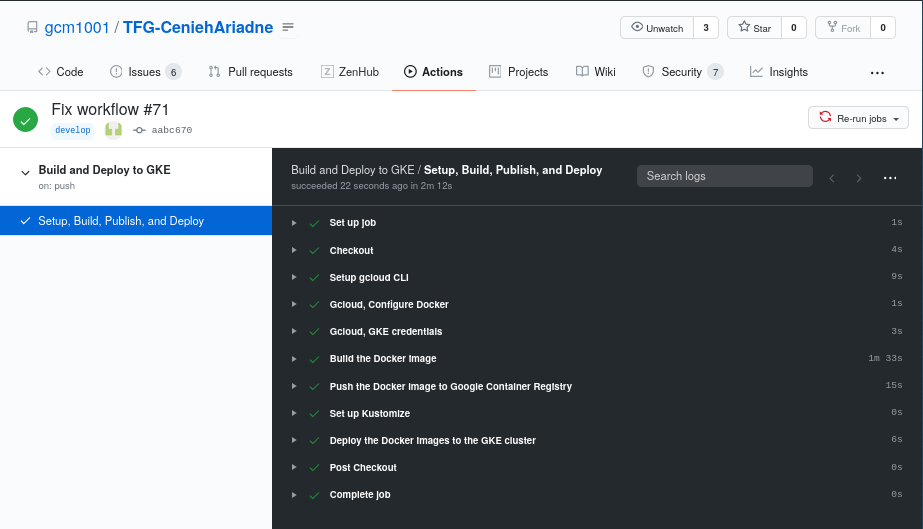Open the Re-run jobs dropdown

(858, 118)
